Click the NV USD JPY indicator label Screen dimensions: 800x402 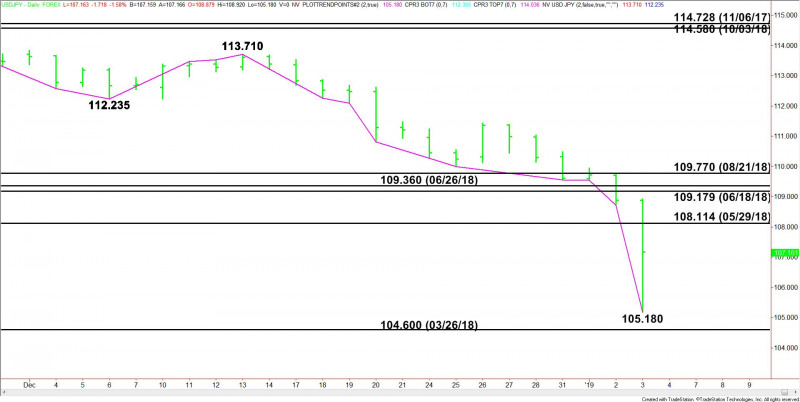tap(576, 4)
